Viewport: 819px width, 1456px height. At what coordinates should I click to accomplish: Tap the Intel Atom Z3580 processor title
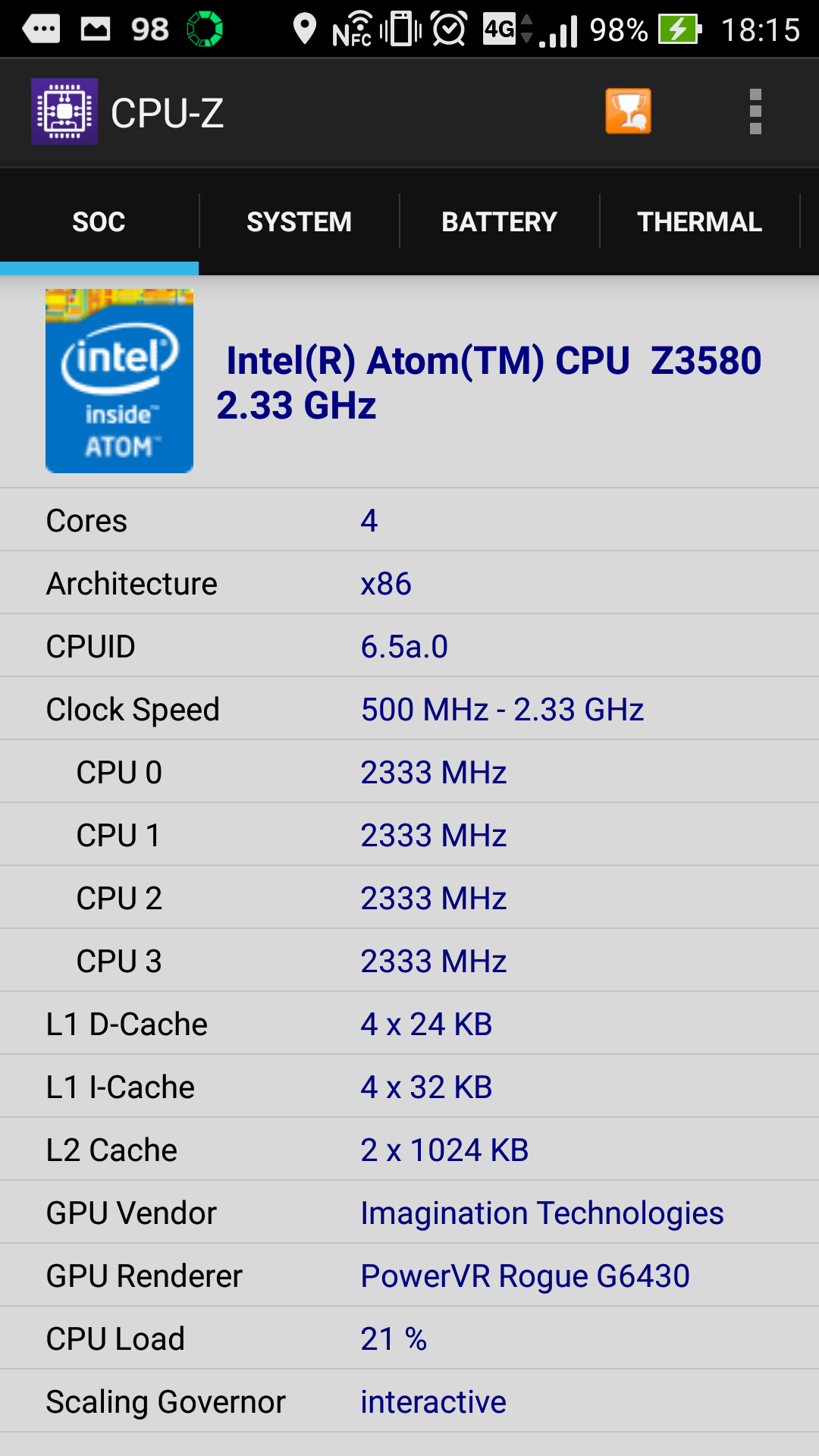click(x=489, y=382)
